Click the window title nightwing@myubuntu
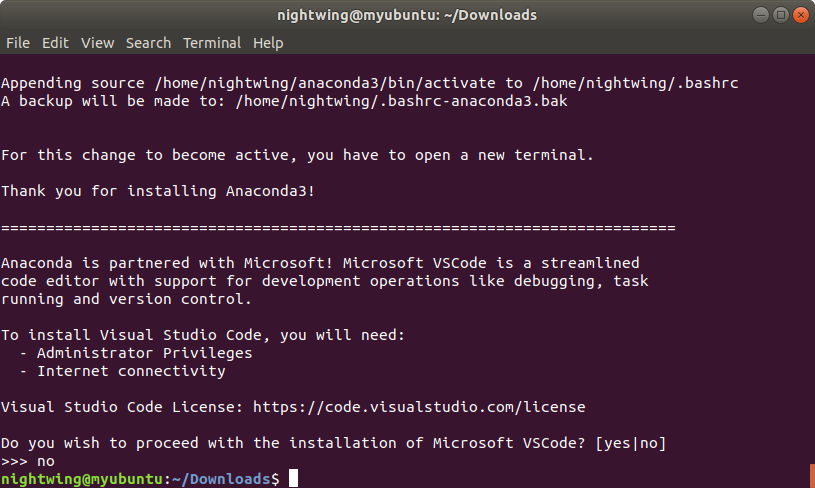The width and height of the screenshot is (815, 488). click(x=407, y=15)
